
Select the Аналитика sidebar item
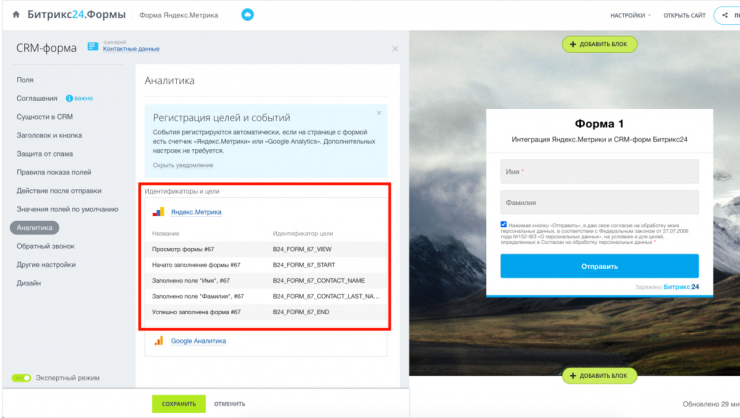point(34,227)
